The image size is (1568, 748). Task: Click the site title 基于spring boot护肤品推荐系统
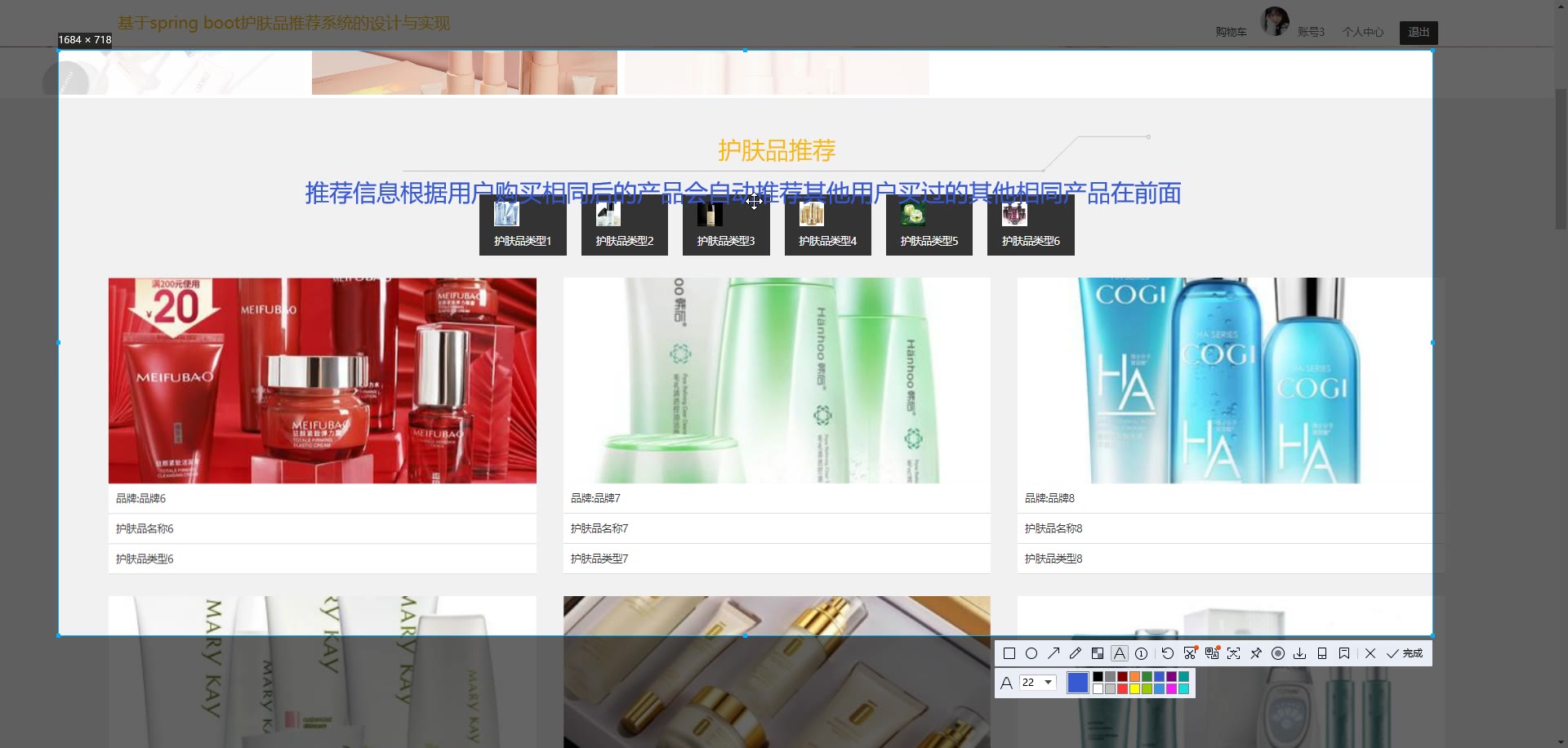click(x=283, y=23)
